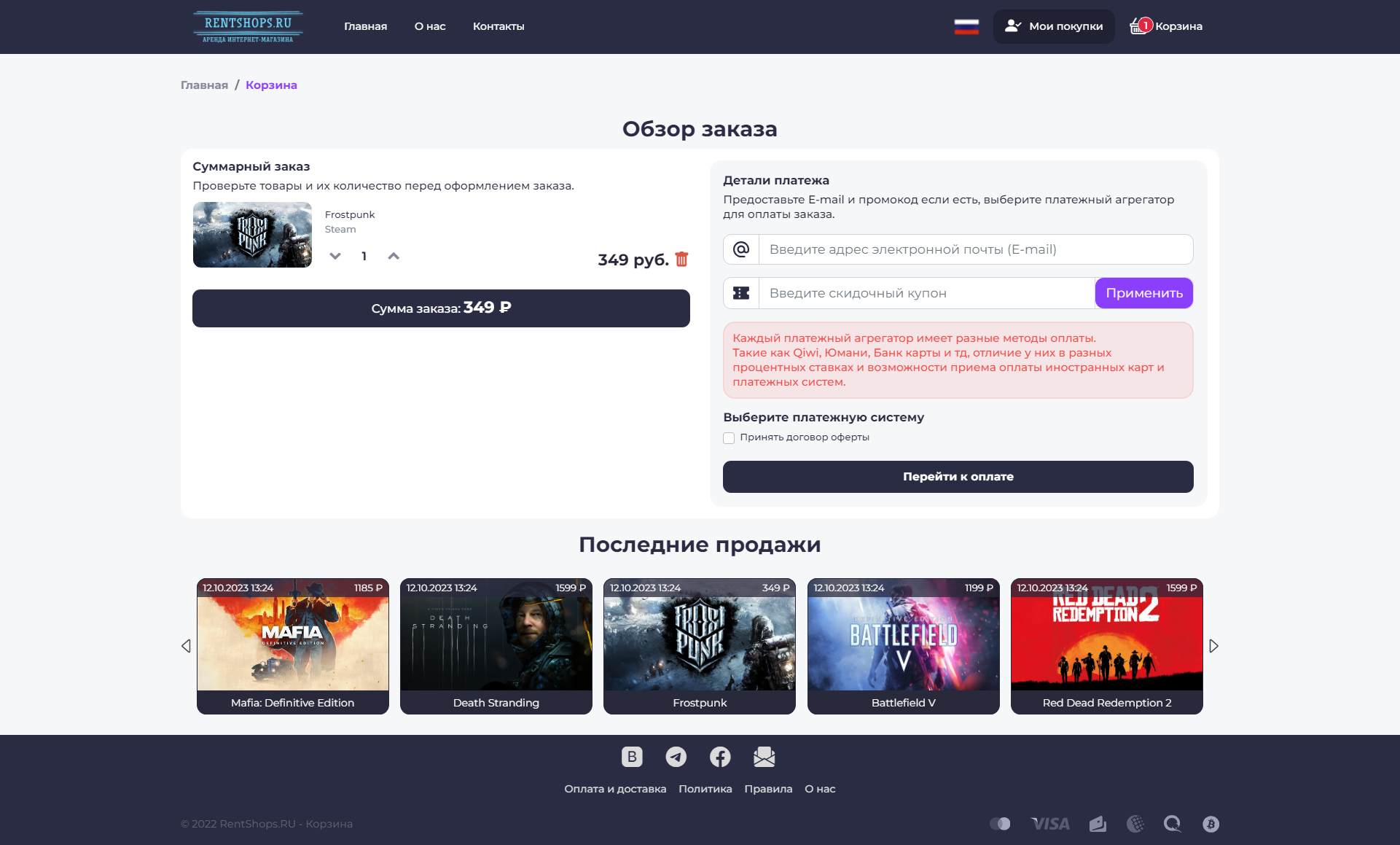Open the Корзина cart icon in header
1400x845 pixels.
click(x=1166, y=26)
